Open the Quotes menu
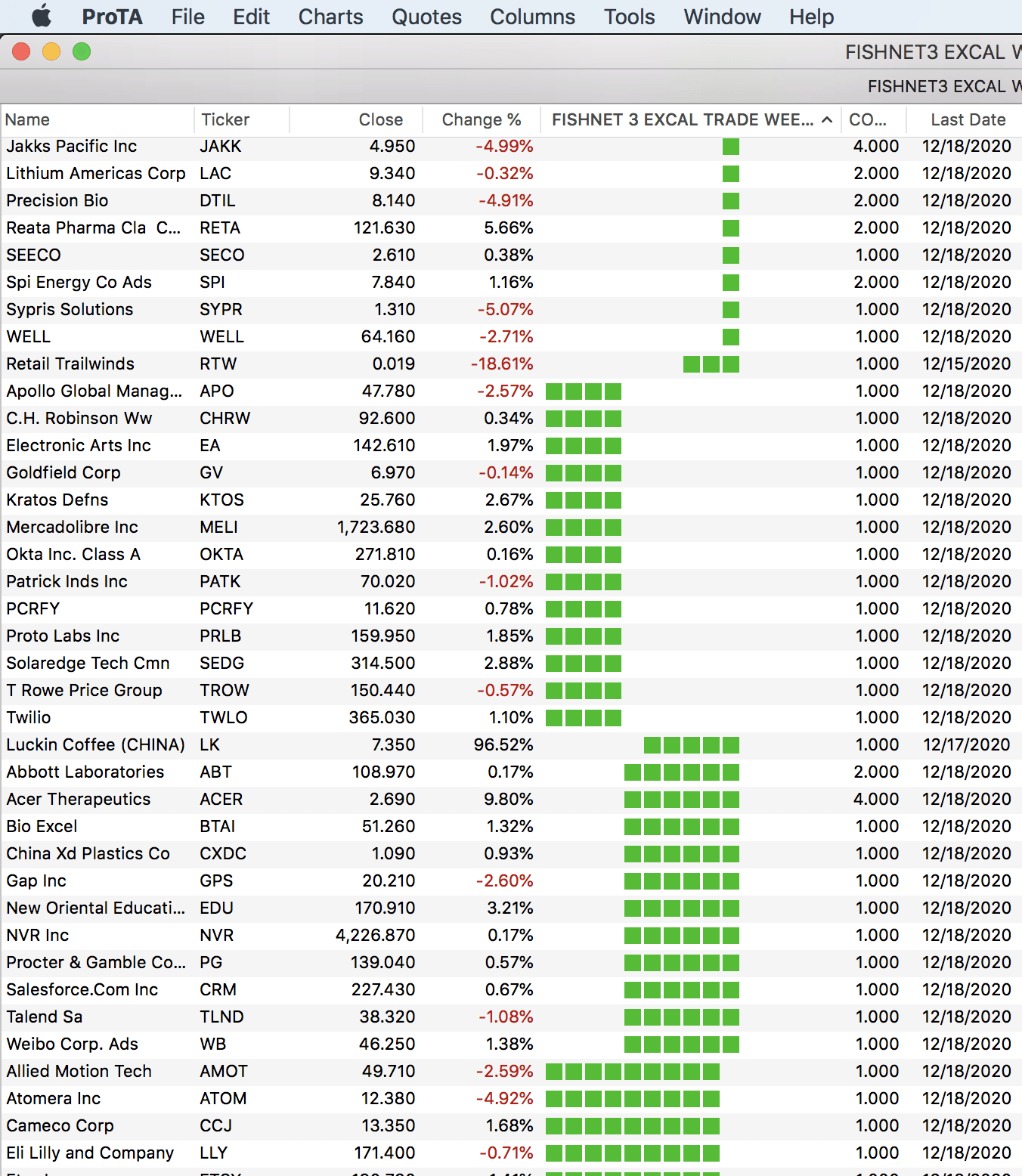Image resolution: width=1022 pixels, height=1176 pixels. pos(426,17)
